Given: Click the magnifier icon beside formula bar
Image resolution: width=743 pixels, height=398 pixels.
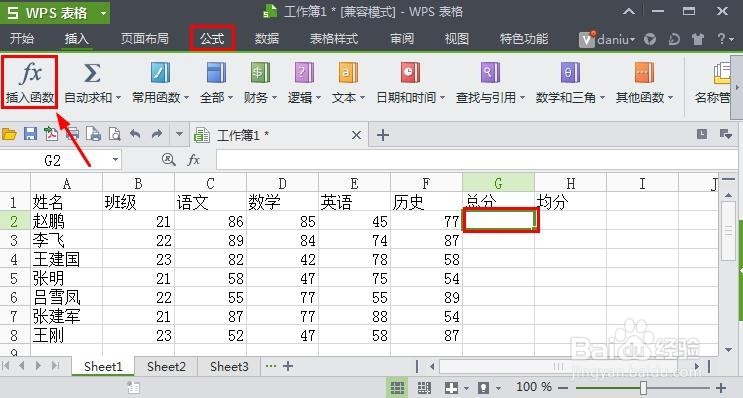Looking at the screenshot, I should click(169, 160).
